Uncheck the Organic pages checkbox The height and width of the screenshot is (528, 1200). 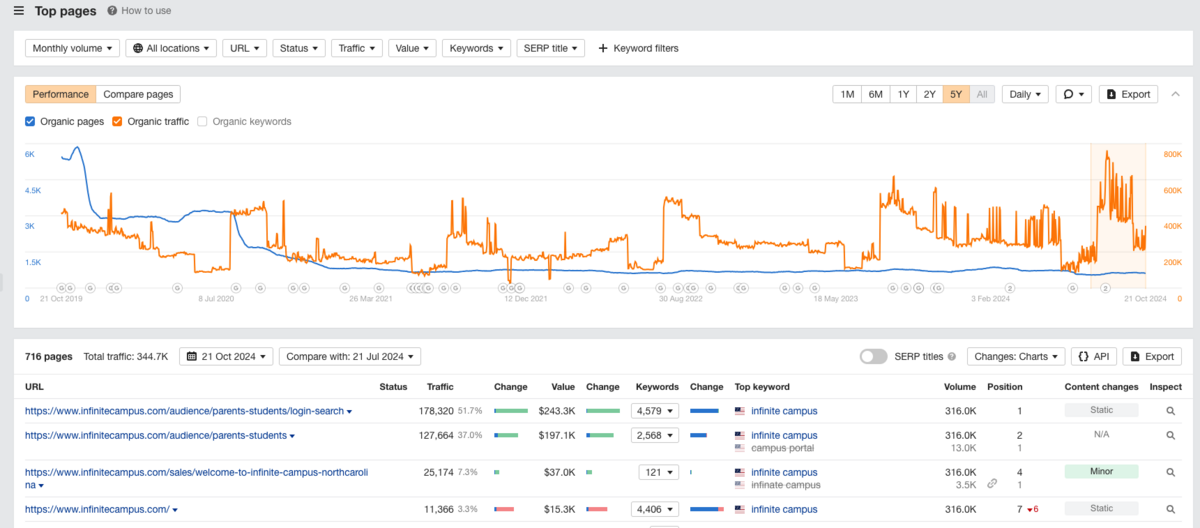click(x=30, y=122)
